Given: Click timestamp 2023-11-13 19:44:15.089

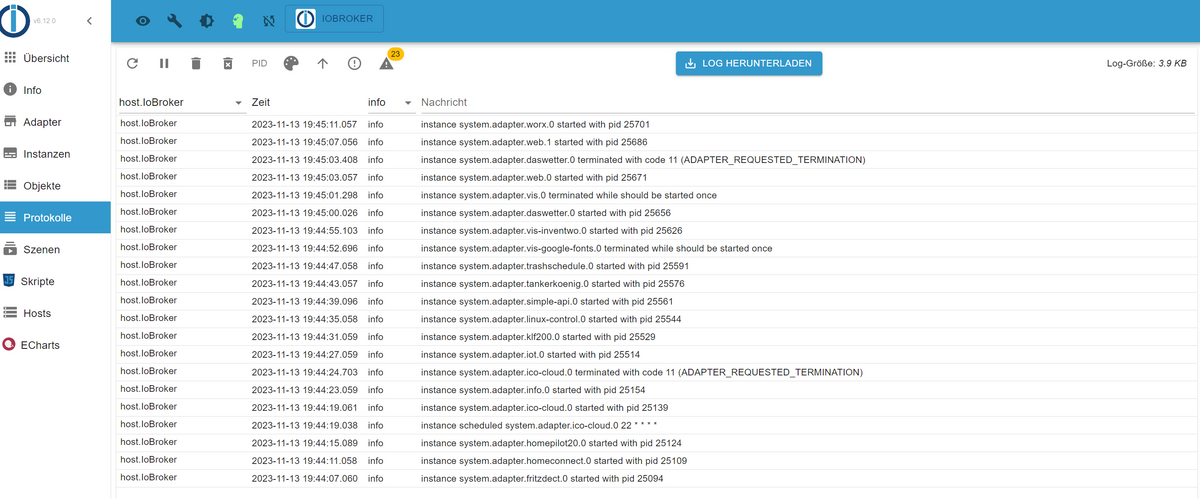Looking at the screenshot, I should coord(304,443).
